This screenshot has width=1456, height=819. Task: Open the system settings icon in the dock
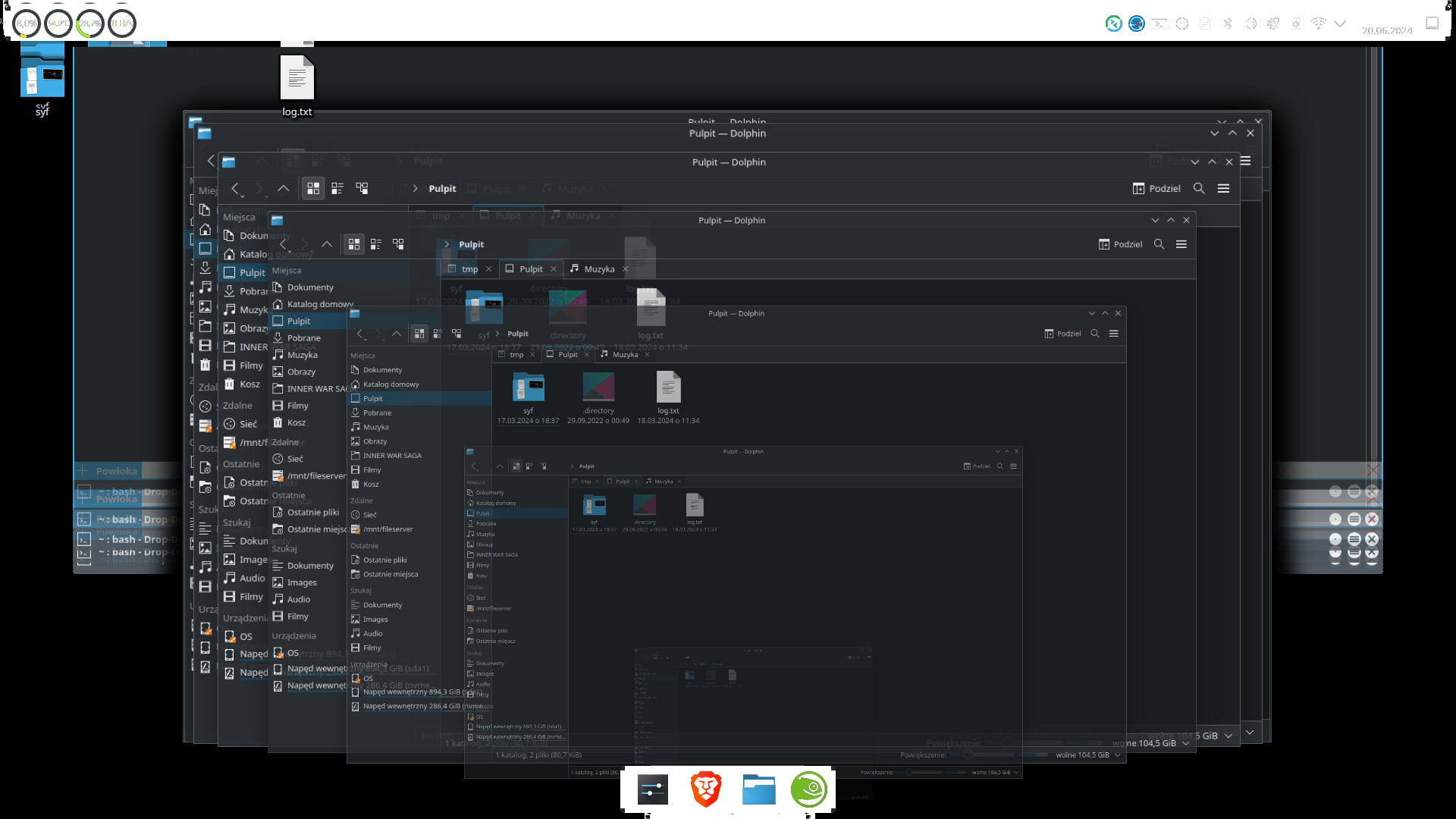pos(652,789)
